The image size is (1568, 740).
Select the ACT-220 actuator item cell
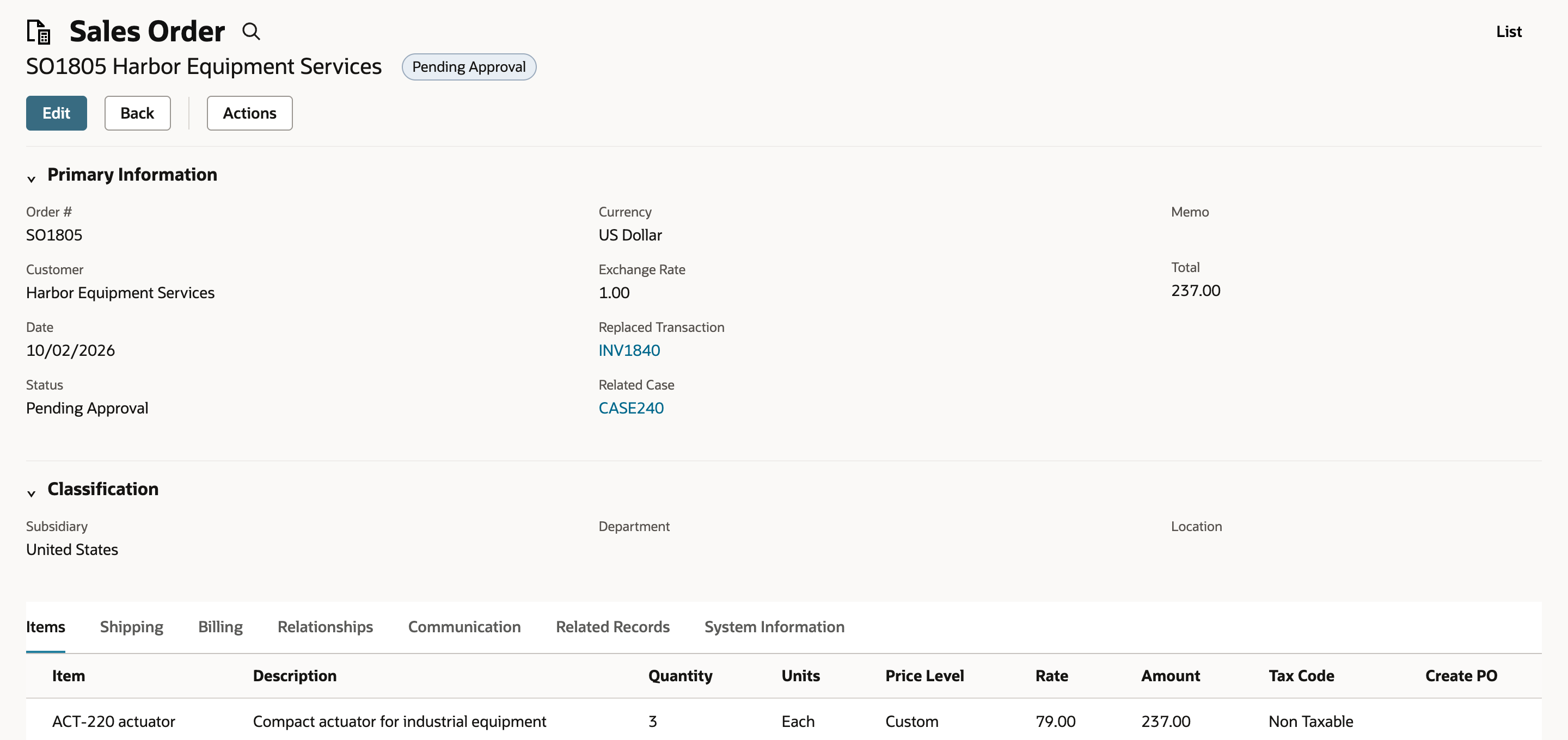coord(113,721)
